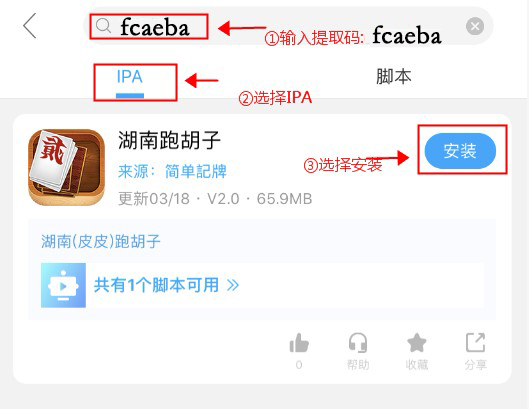529x409 pixels.
Task: Tap the blue 安装 install button
Action: (460, 151)
